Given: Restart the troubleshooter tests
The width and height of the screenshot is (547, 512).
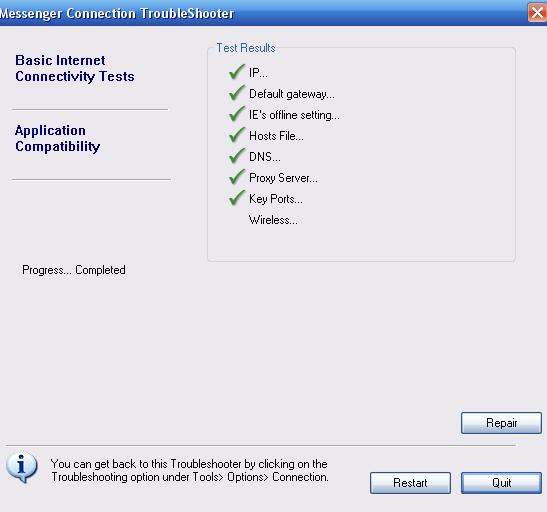Looking at the screenshot, I should click(x=410, y=483).
